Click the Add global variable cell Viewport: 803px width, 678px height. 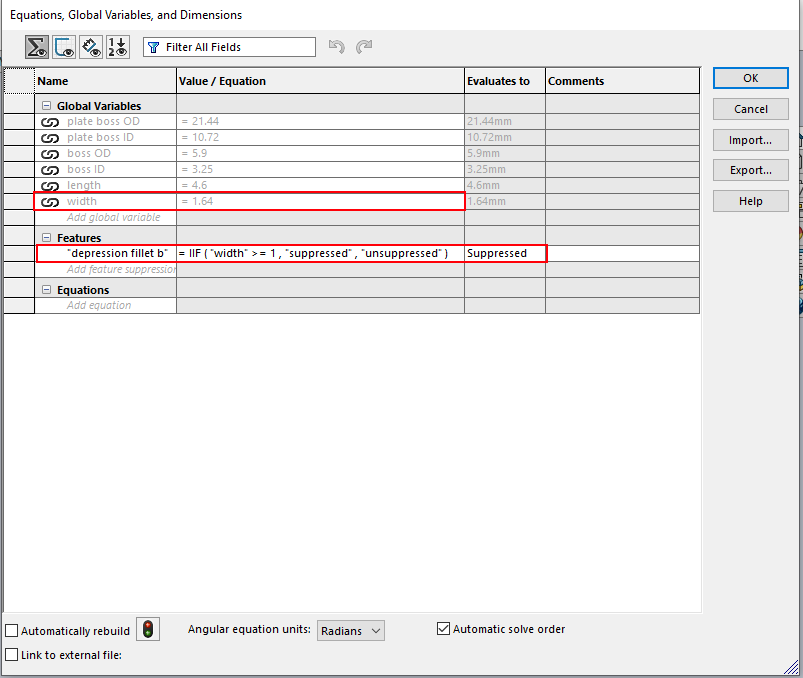[x=113, y=218]
